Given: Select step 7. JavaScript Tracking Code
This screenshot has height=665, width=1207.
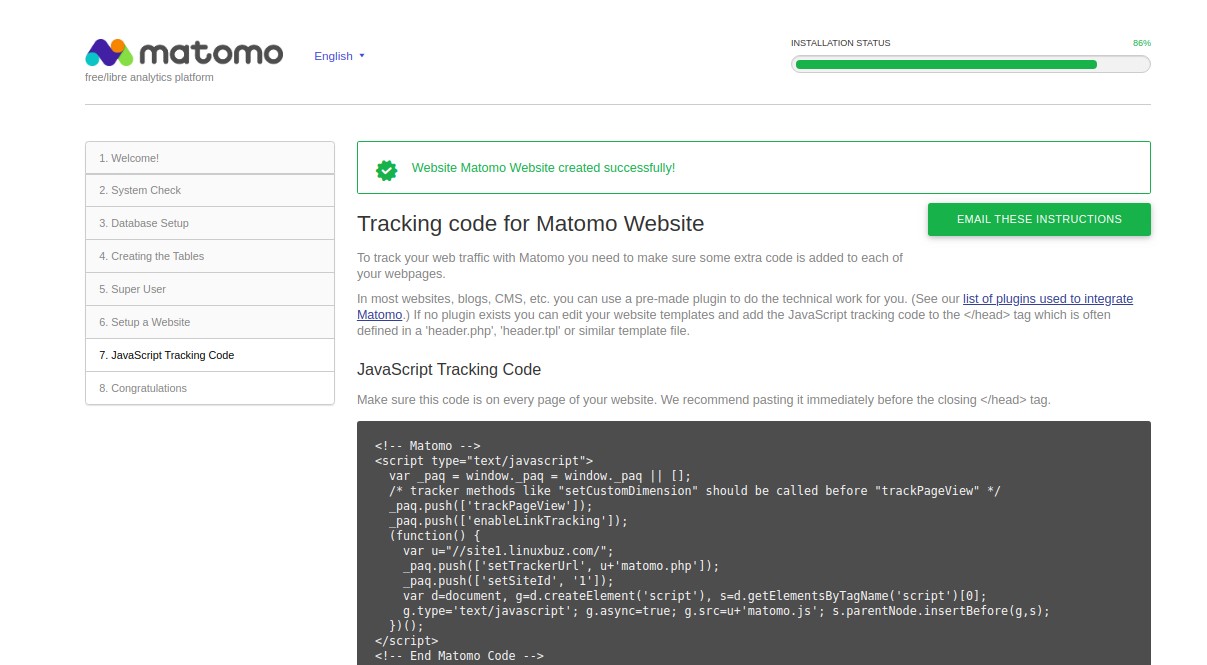Looking at the screenshot, I should [x=210, y=355].
